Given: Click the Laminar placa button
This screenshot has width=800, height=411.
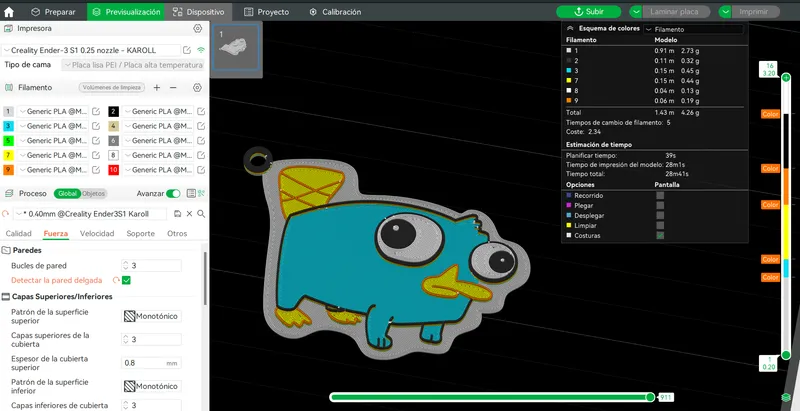Looking at the screenshot, I should pyautogui.click(x=677, y=12).
